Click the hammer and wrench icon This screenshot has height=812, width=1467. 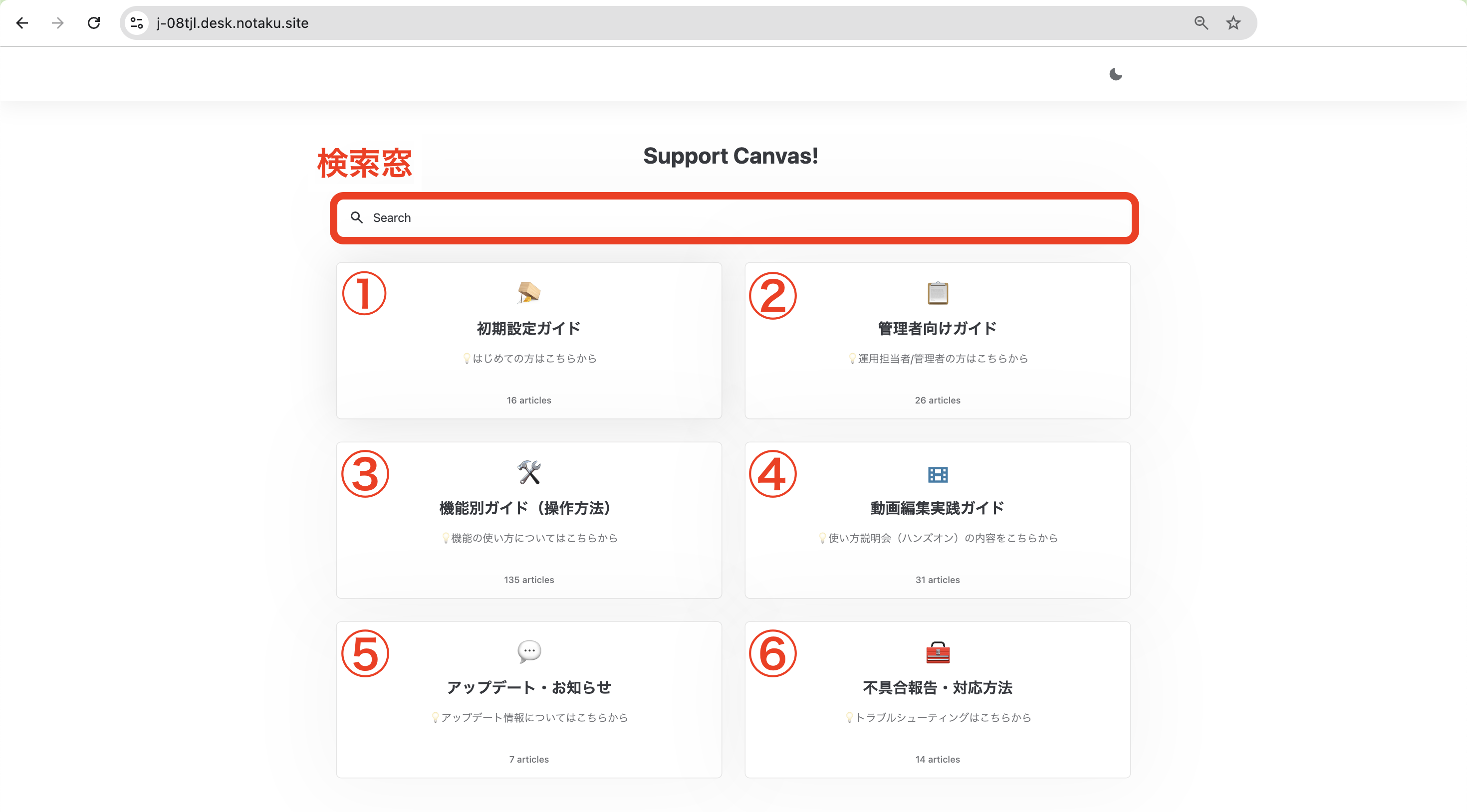(528, 472)
